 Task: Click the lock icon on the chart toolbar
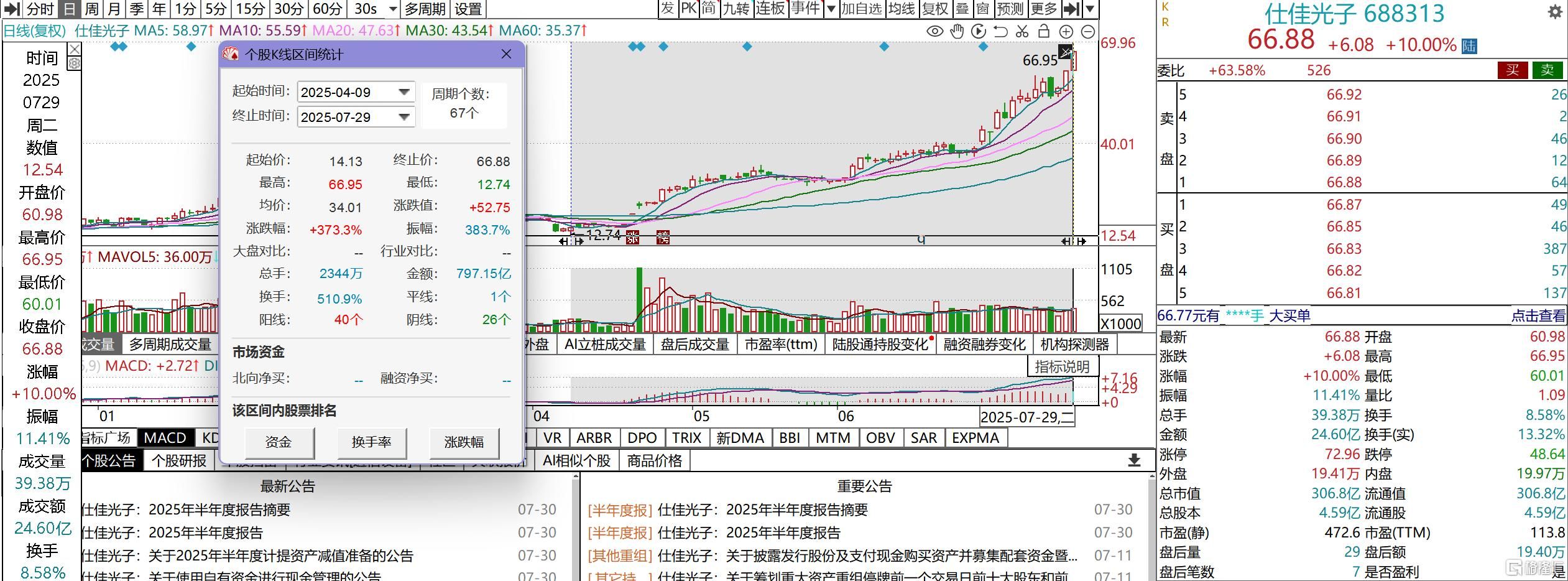[1045, 31]
